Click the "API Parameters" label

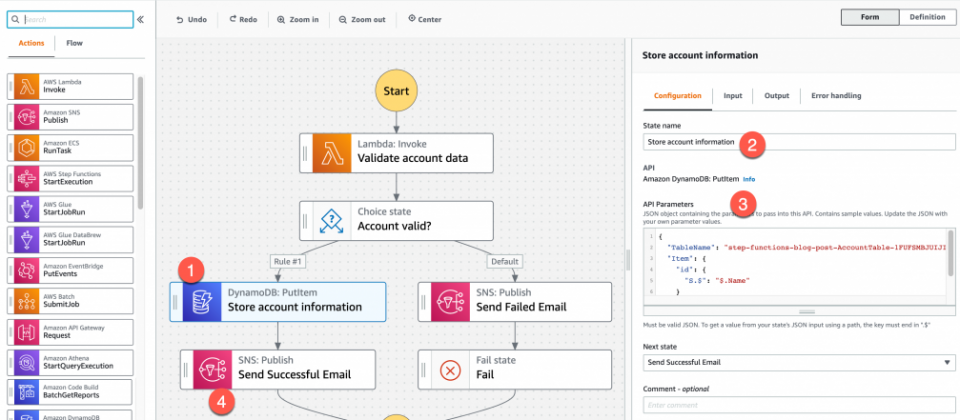(x=668, y=204)
